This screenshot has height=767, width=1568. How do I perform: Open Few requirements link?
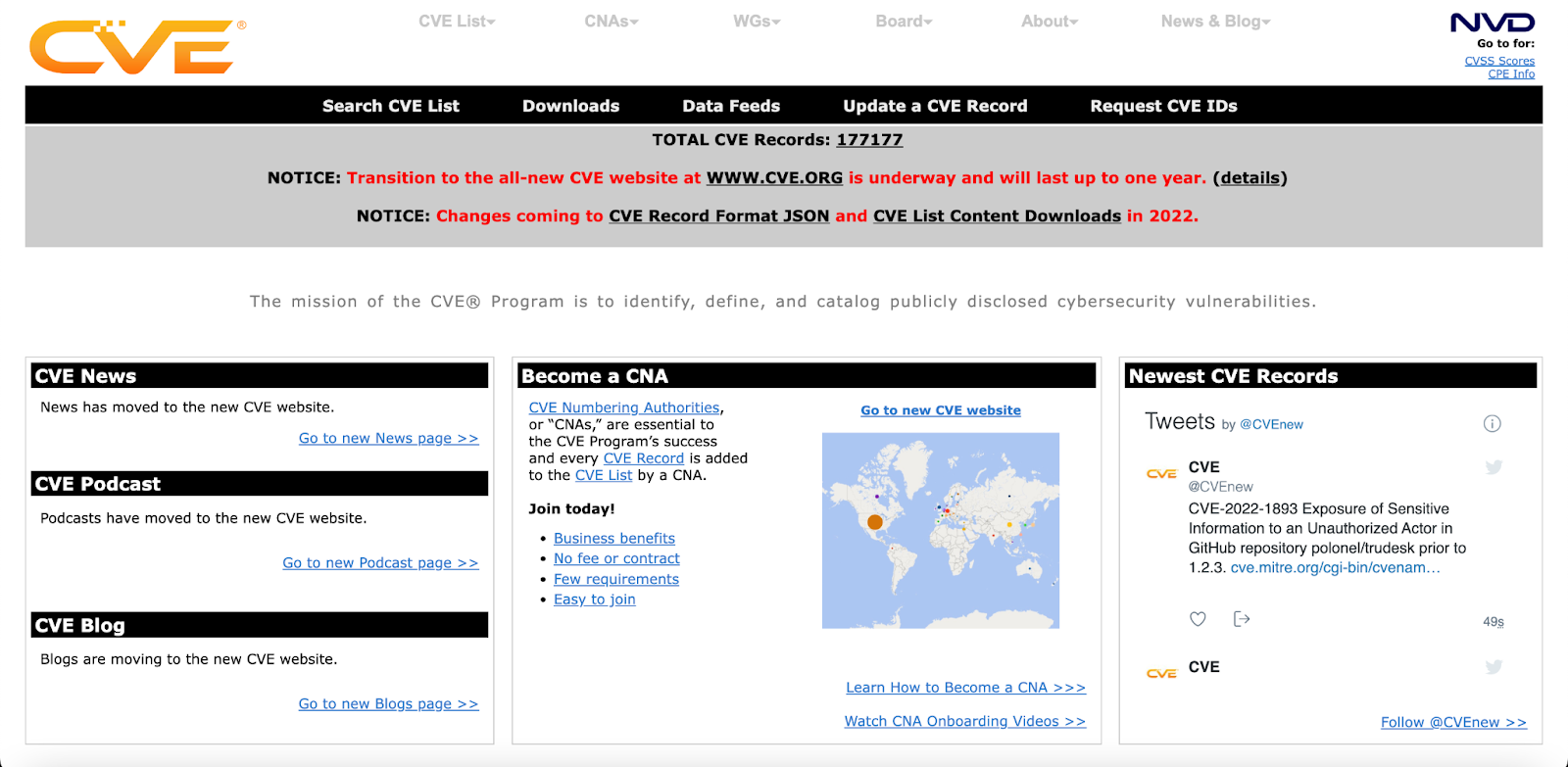[616, 579]
